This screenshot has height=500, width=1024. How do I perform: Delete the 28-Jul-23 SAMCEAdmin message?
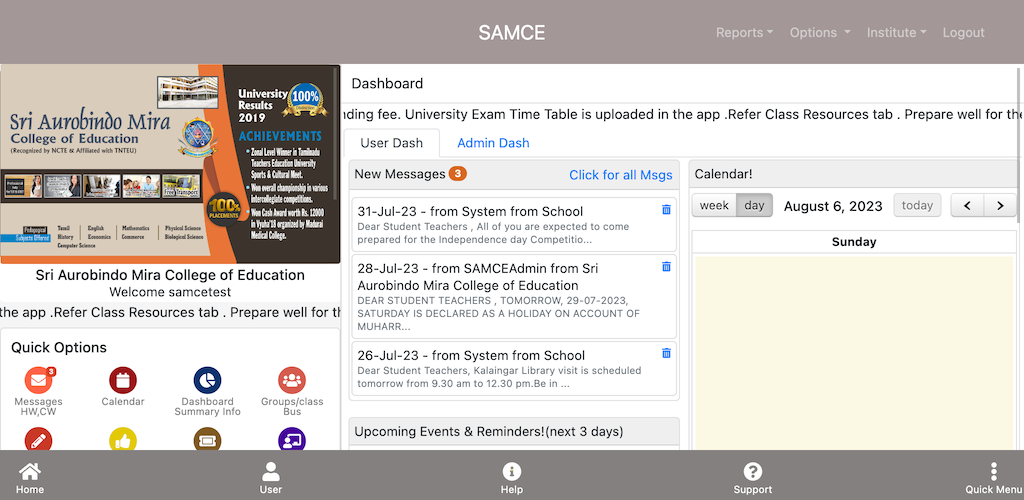click(x=666, y=266)
